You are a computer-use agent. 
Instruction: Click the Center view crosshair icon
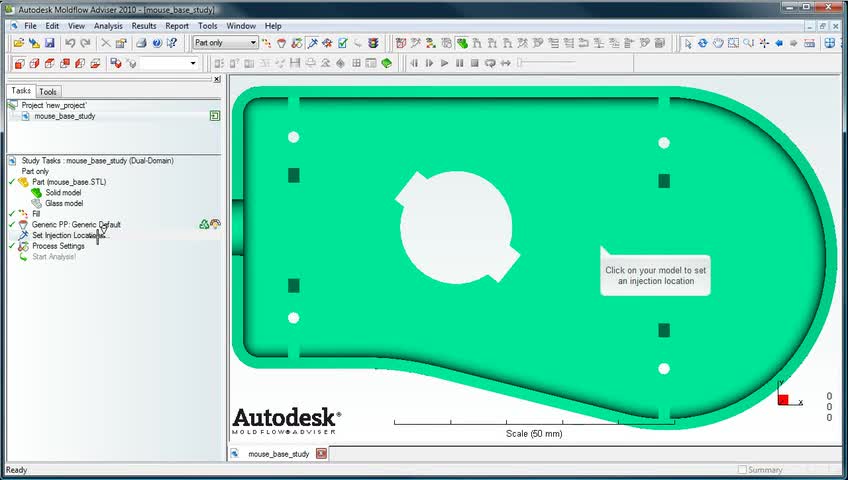pos(764,43)
